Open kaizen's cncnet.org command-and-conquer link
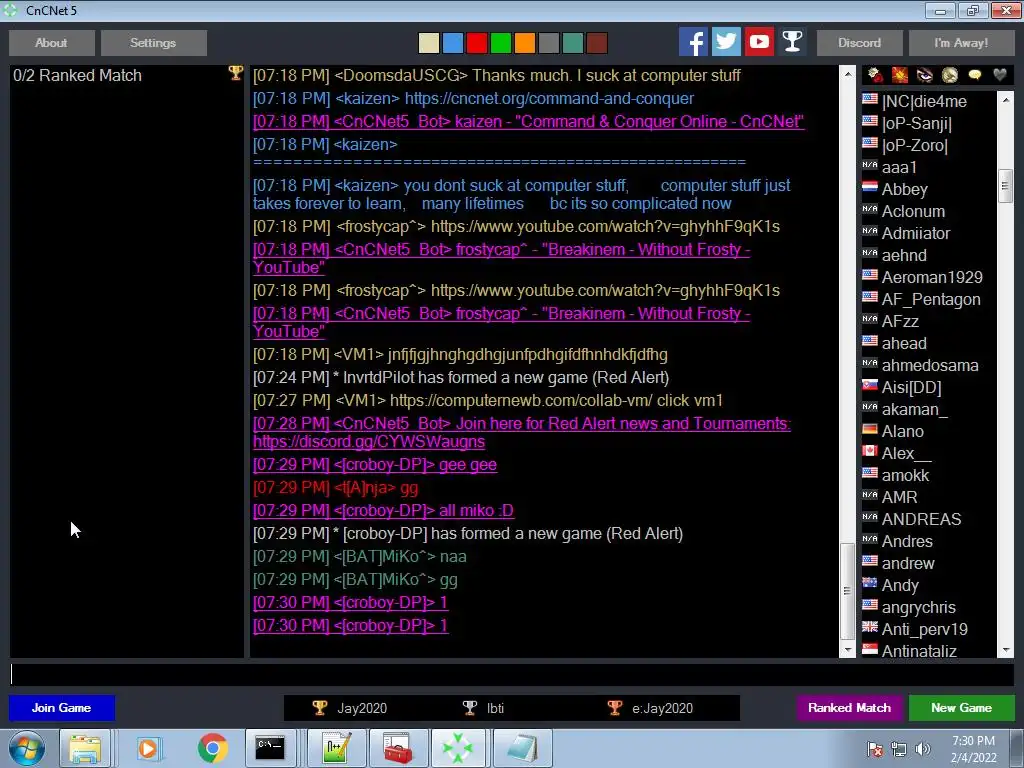The height and width of the screenshot is (768, 1024). [x=549, y=99]
